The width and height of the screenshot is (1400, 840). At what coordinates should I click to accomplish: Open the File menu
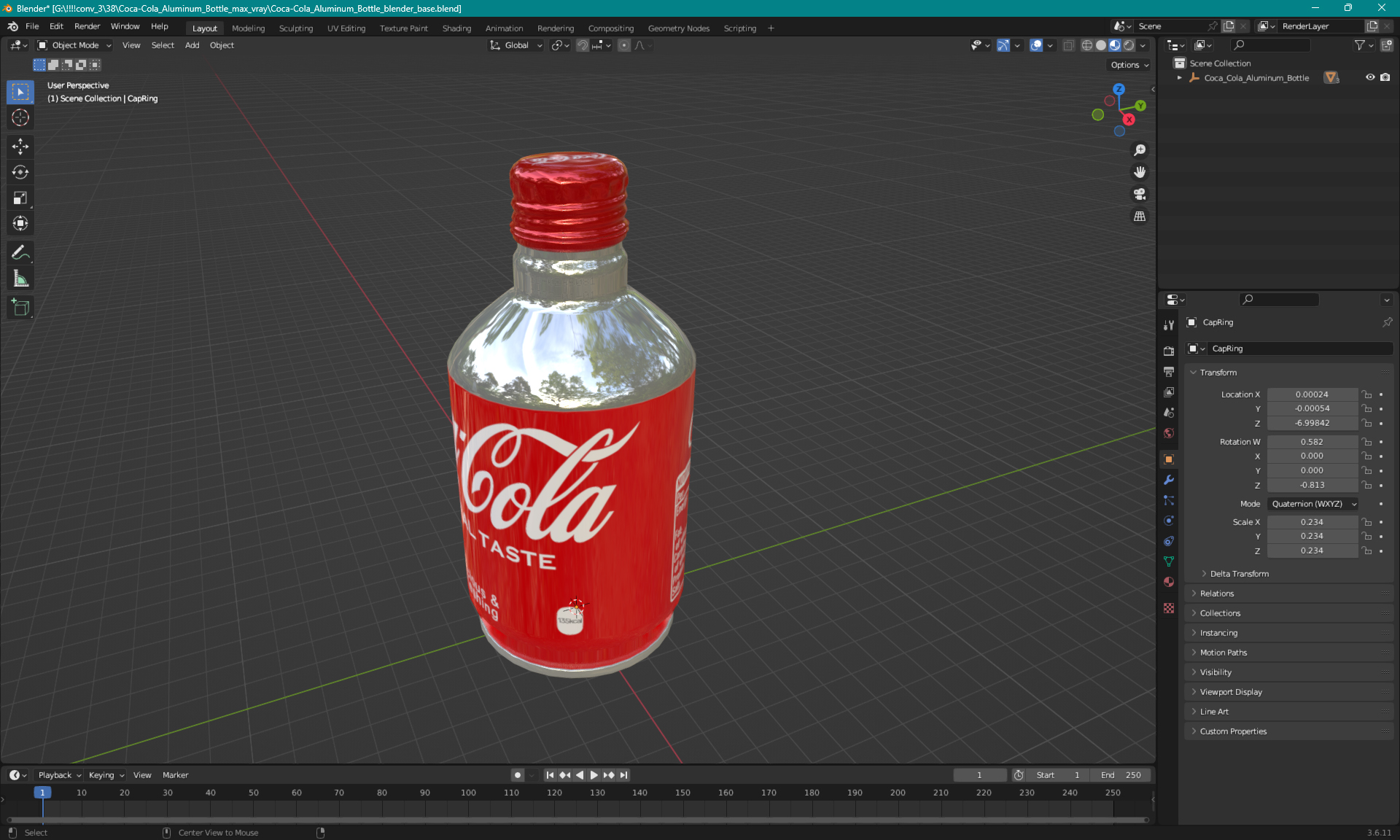(32, 26)
